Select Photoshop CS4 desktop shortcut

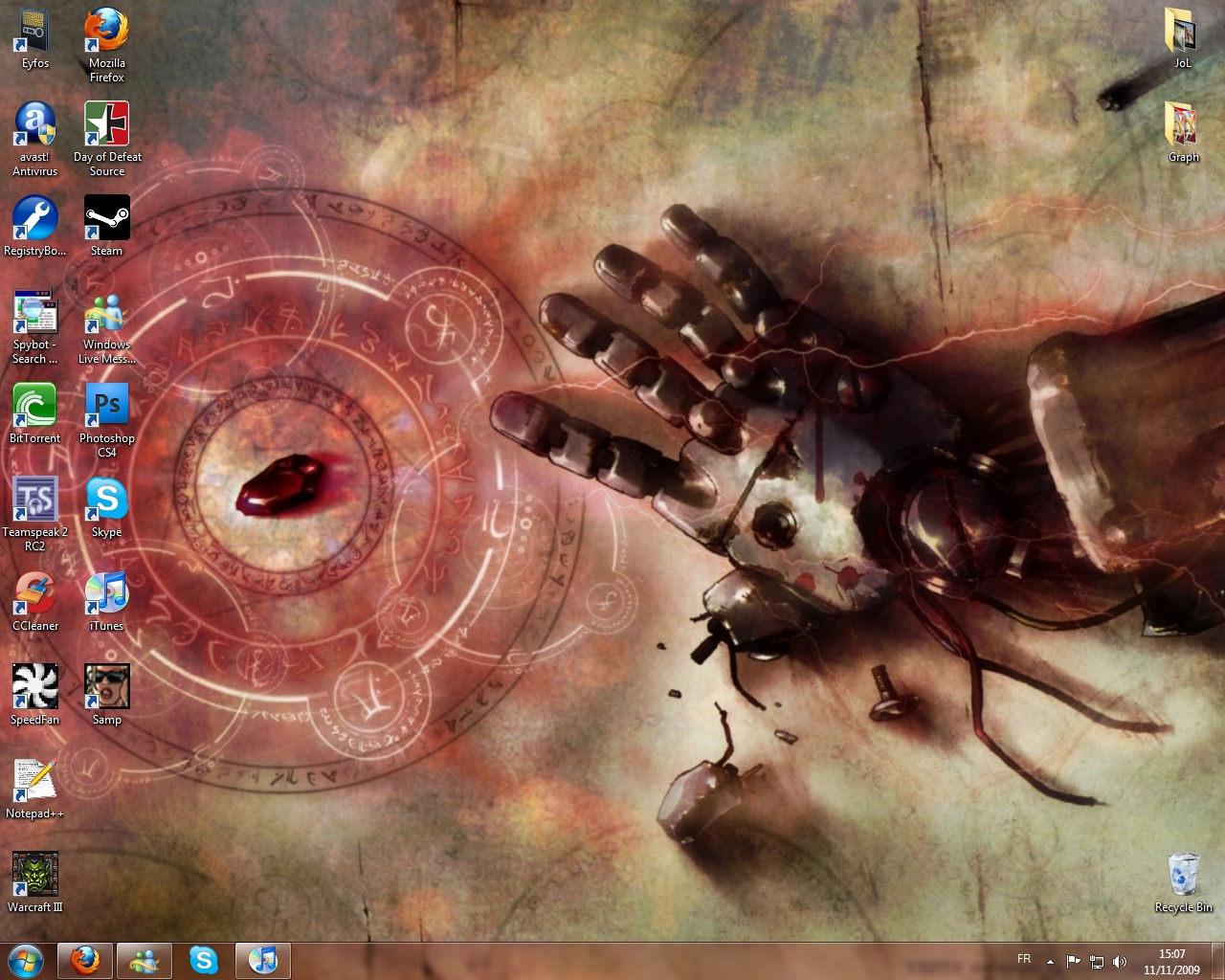point(106,420)
